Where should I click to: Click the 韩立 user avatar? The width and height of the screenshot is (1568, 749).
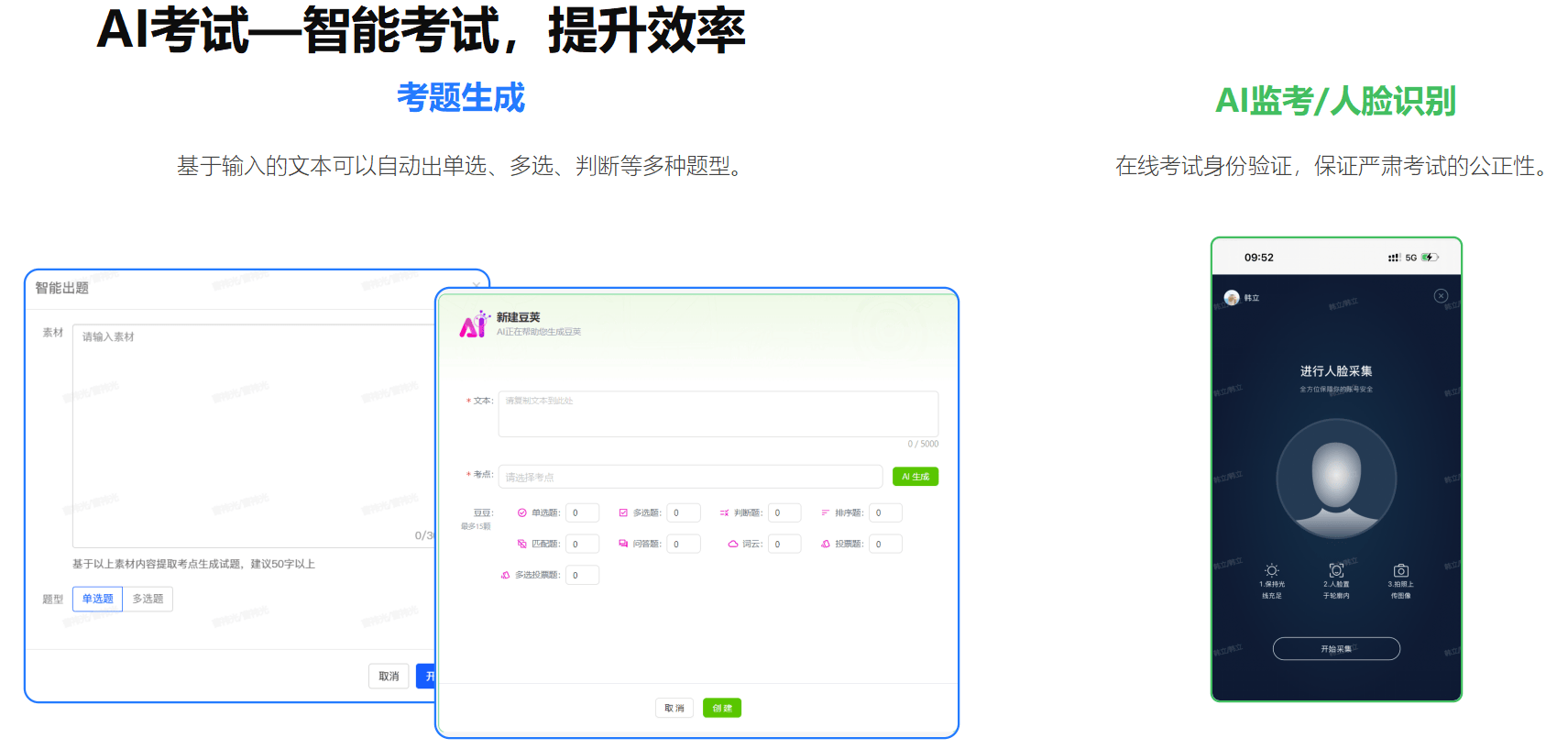tap(1232, 298)
